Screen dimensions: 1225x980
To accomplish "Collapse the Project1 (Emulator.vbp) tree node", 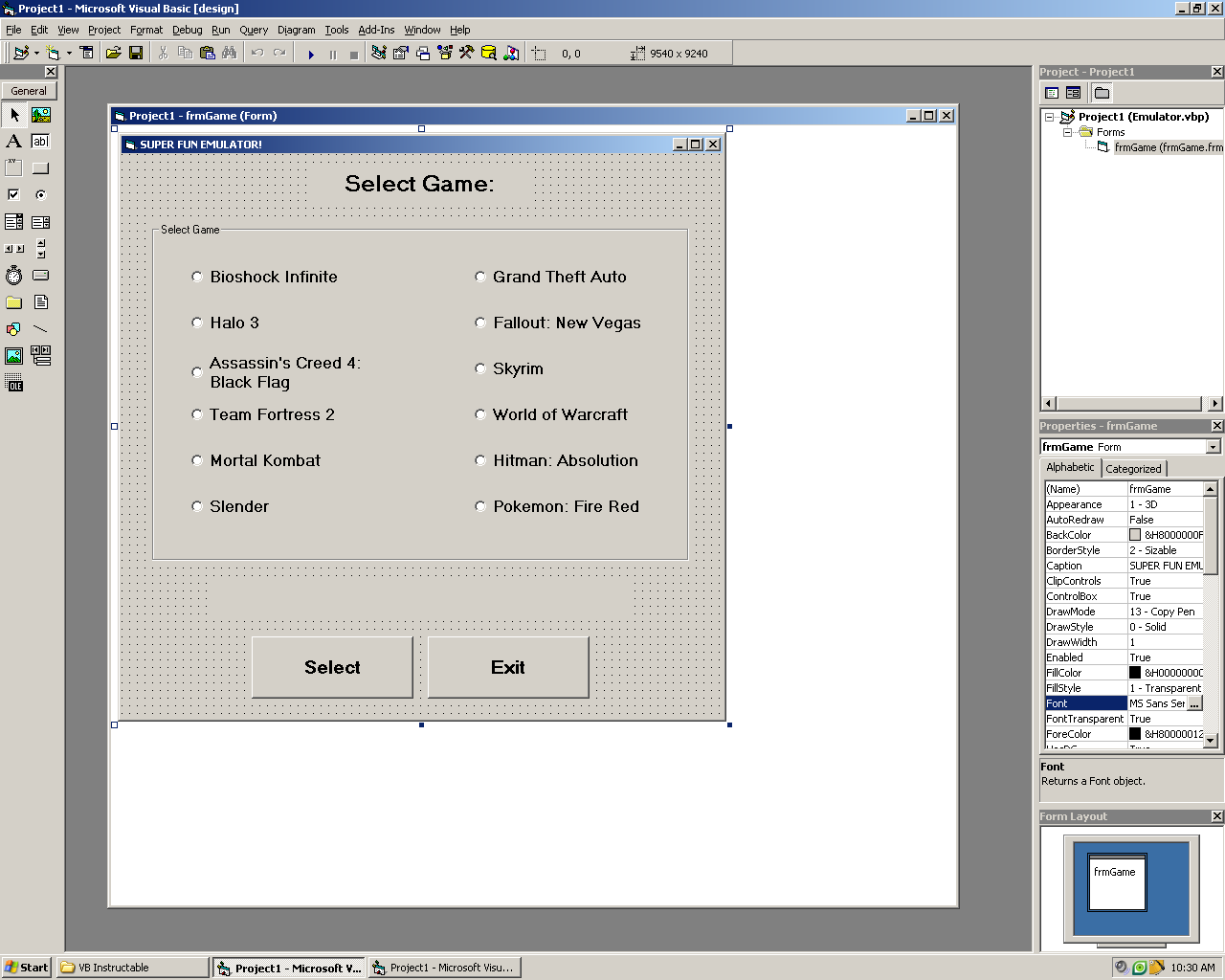I will [1050, 117].
